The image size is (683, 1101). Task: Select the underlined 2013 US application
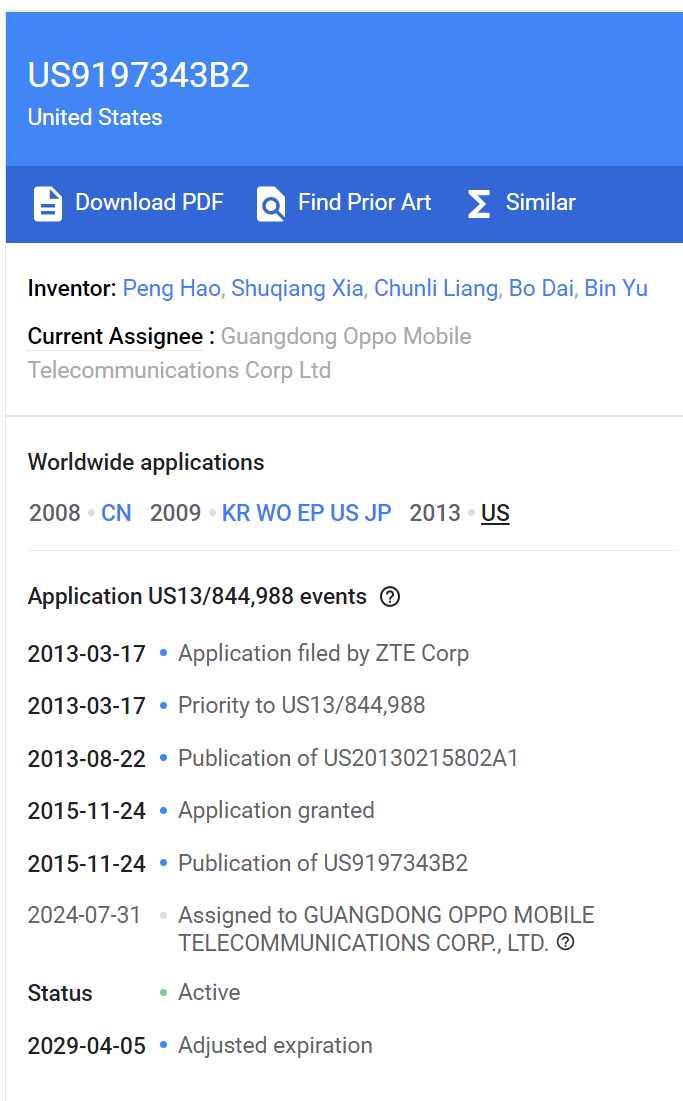(x=495, y=513)
